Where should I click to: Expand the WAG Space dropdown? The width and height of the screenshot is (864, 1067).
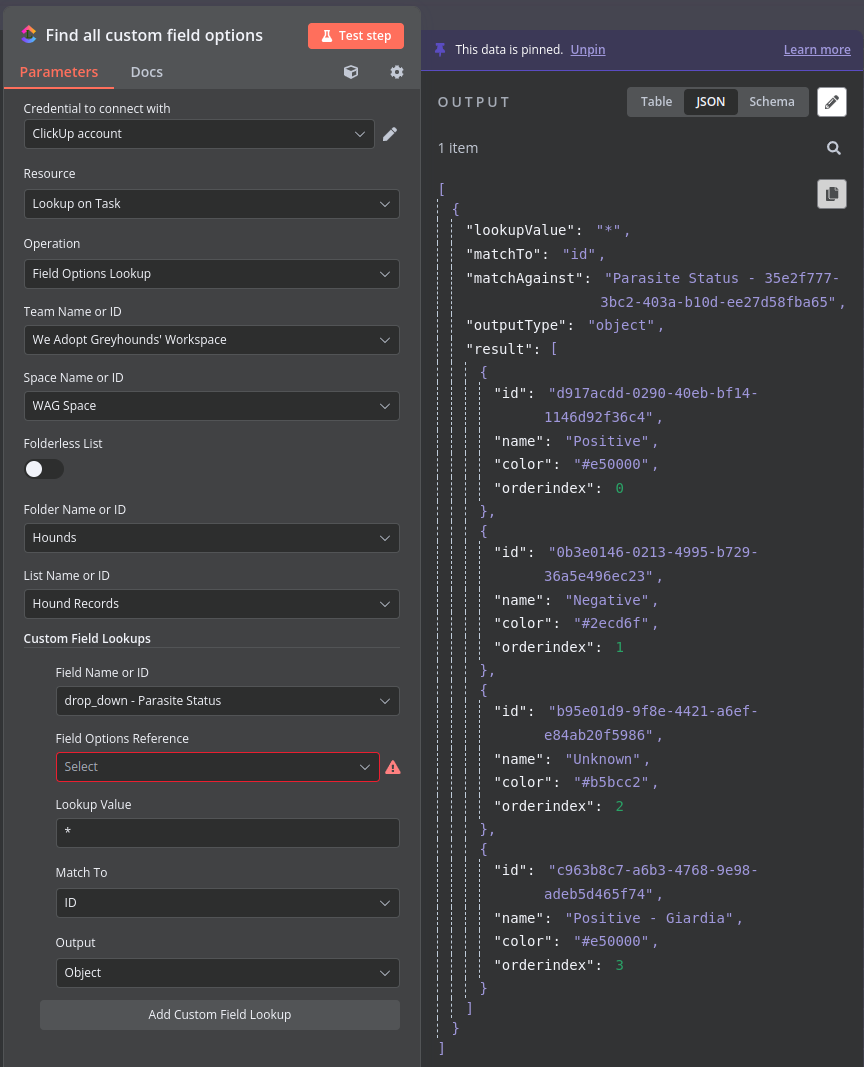(x=212, y=406)
